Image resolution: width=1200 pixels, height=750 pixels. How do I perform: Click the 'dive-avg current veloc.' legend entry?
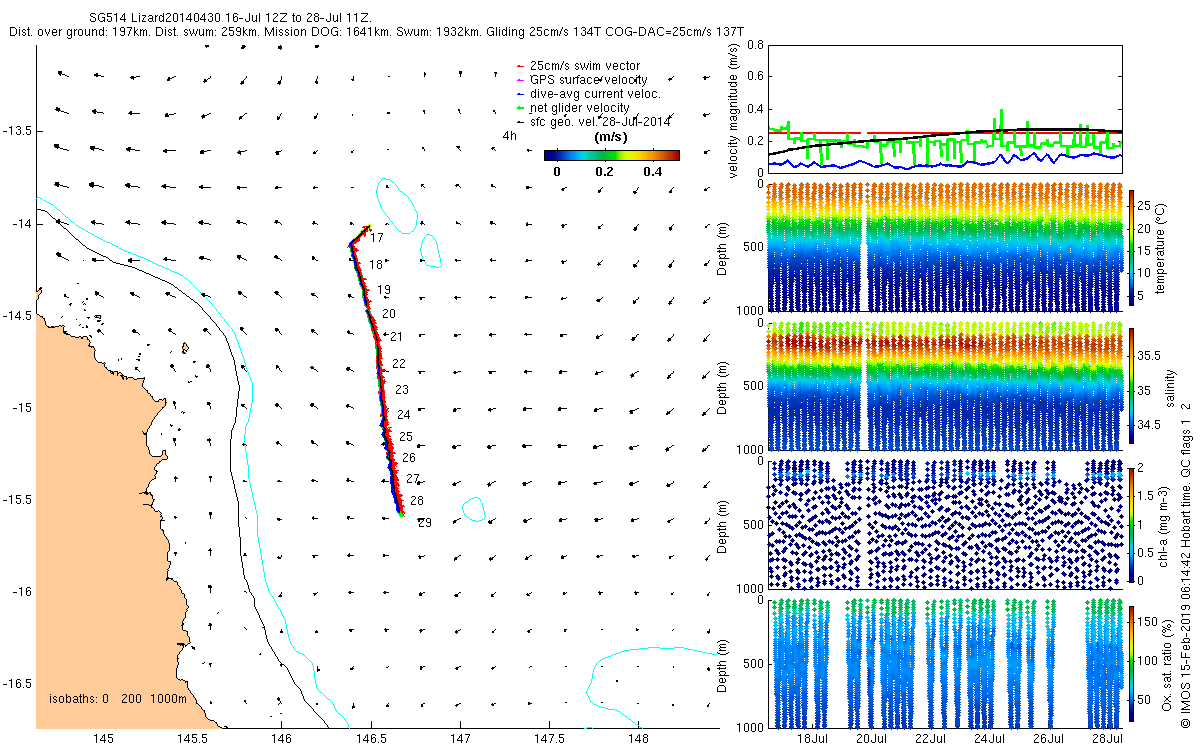pyautogui.click(x=589, y=94)
